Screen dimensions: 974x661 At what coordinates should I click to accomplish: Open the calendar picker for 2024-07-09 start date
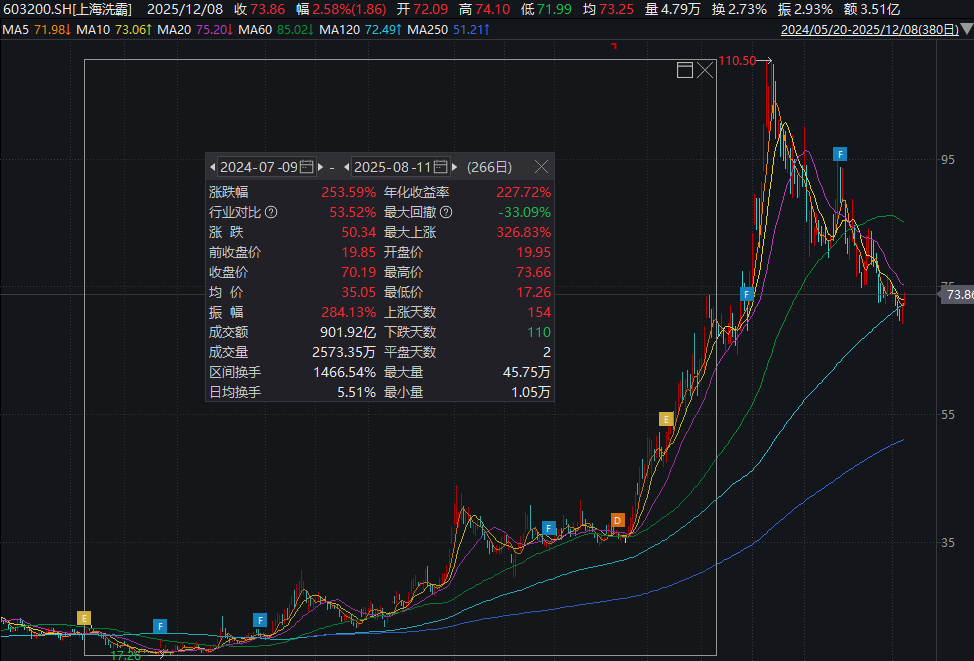307,166
